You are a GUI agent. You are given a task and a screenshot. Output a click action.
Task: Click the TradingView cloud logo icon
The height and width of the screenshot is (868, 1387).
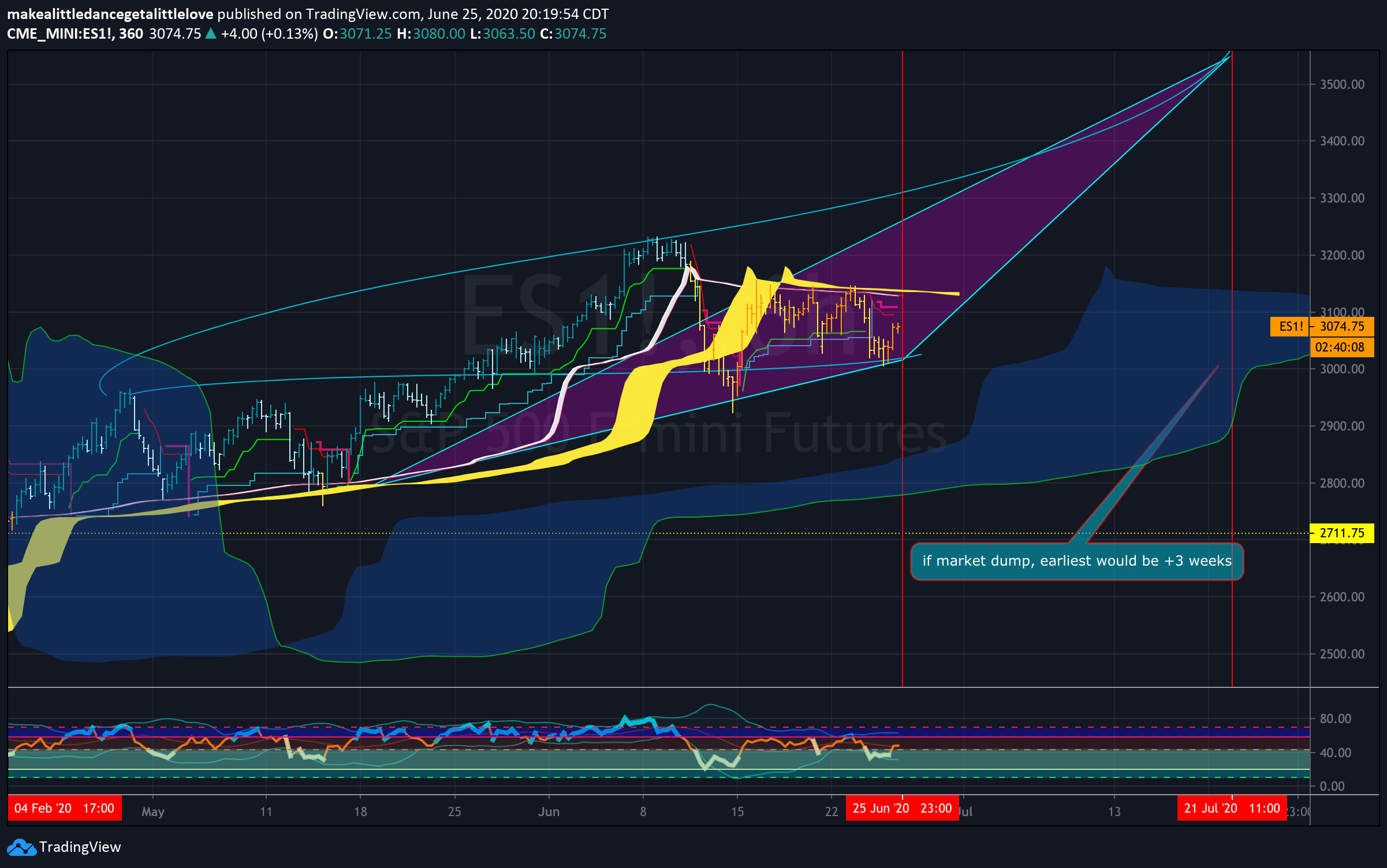(21, 847)
